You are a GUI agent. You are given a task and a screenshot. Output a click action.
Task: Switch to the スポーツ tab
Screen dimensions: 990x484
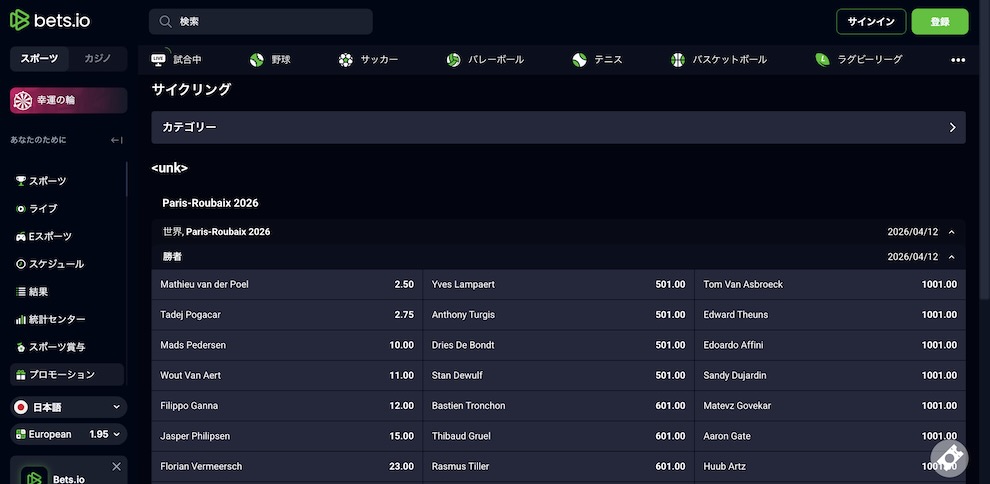39,59
